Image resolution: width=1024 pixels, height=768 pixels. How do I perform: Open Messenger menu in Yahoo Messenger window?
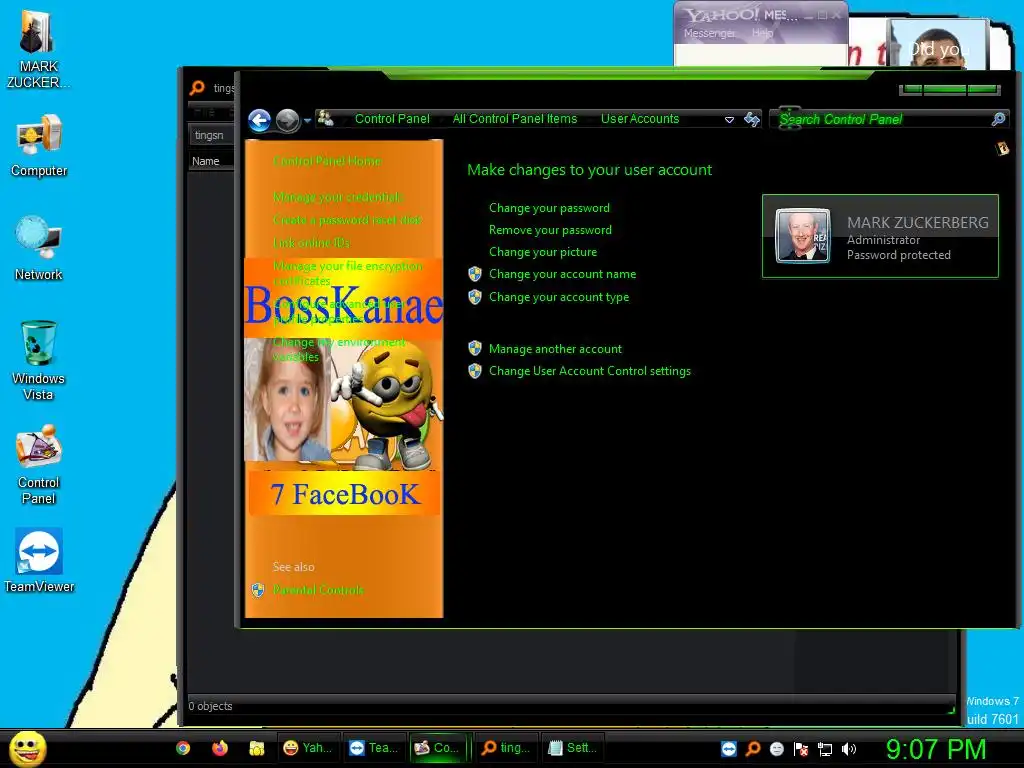(709, 33)
